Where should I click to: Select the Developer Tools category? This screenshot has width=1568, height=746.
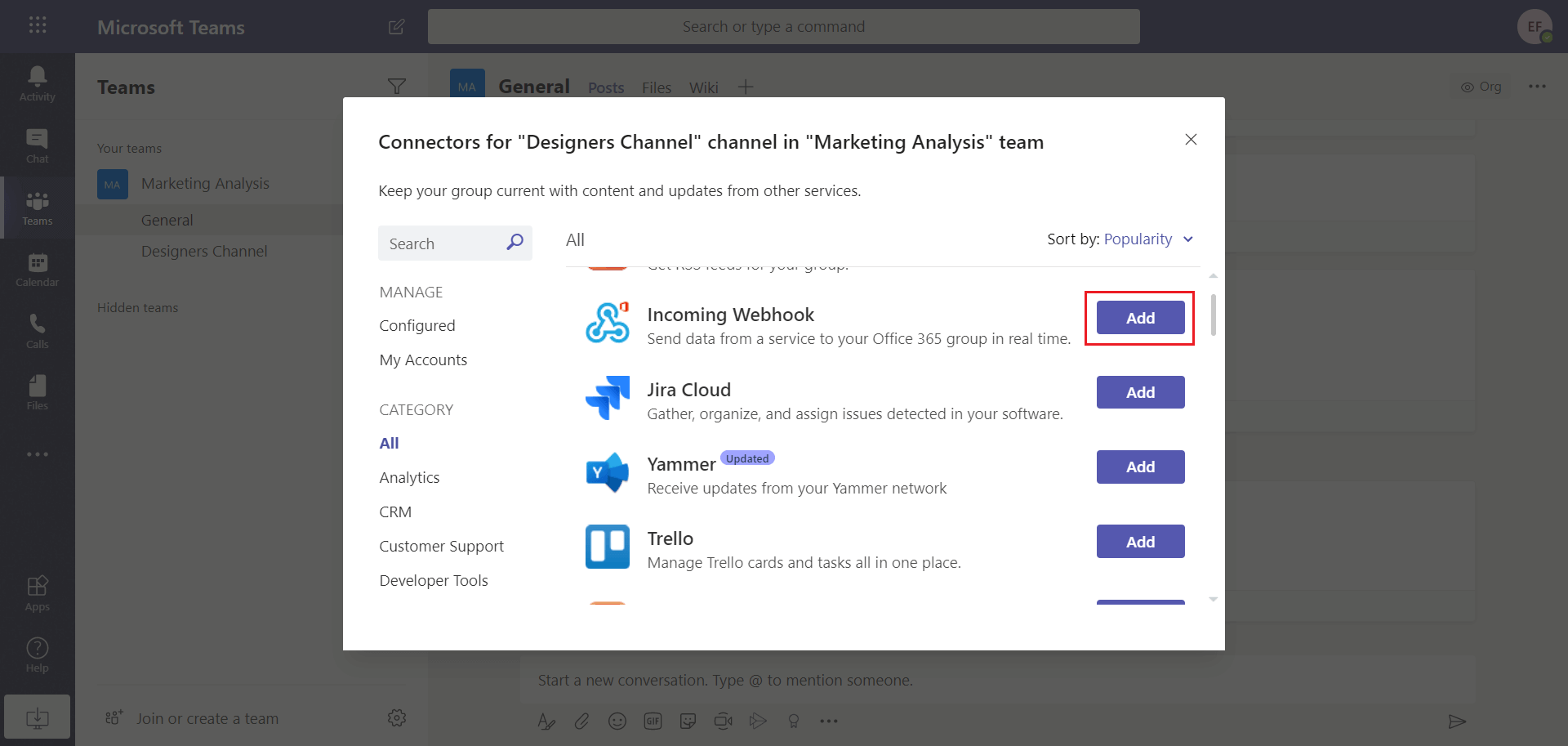pos(434,580)
